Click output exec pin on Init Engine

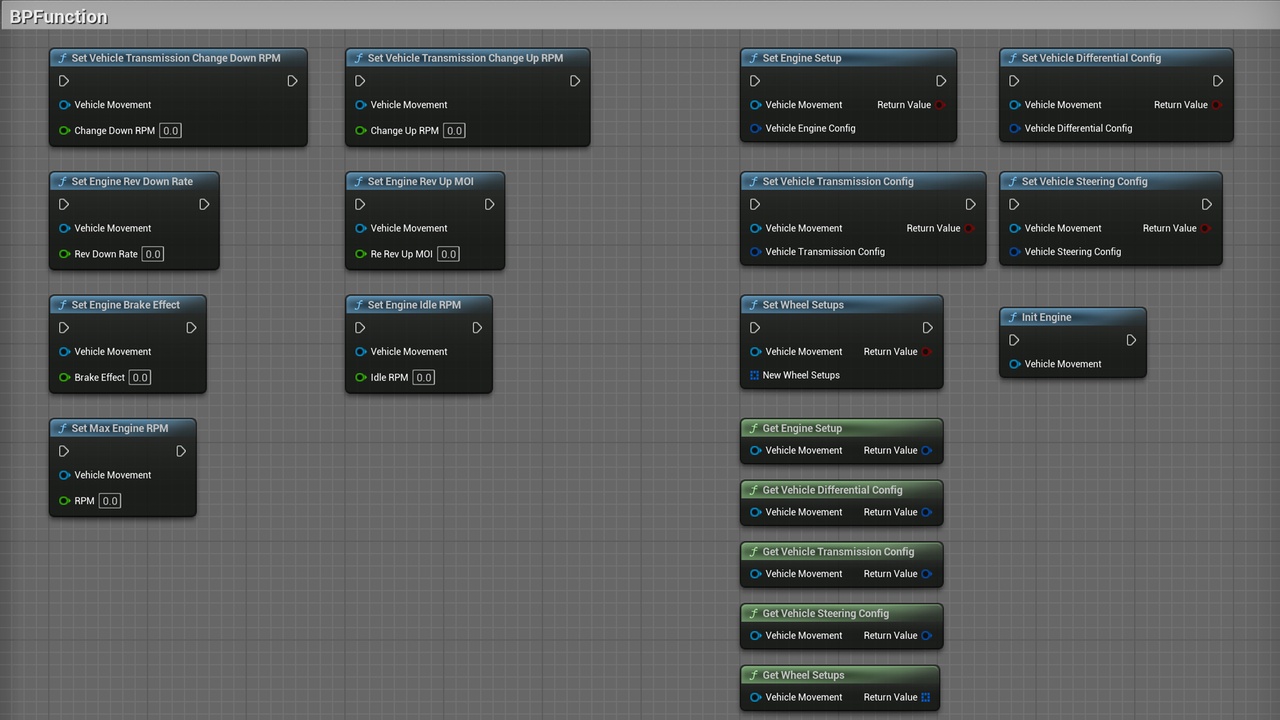[1131, 340]
